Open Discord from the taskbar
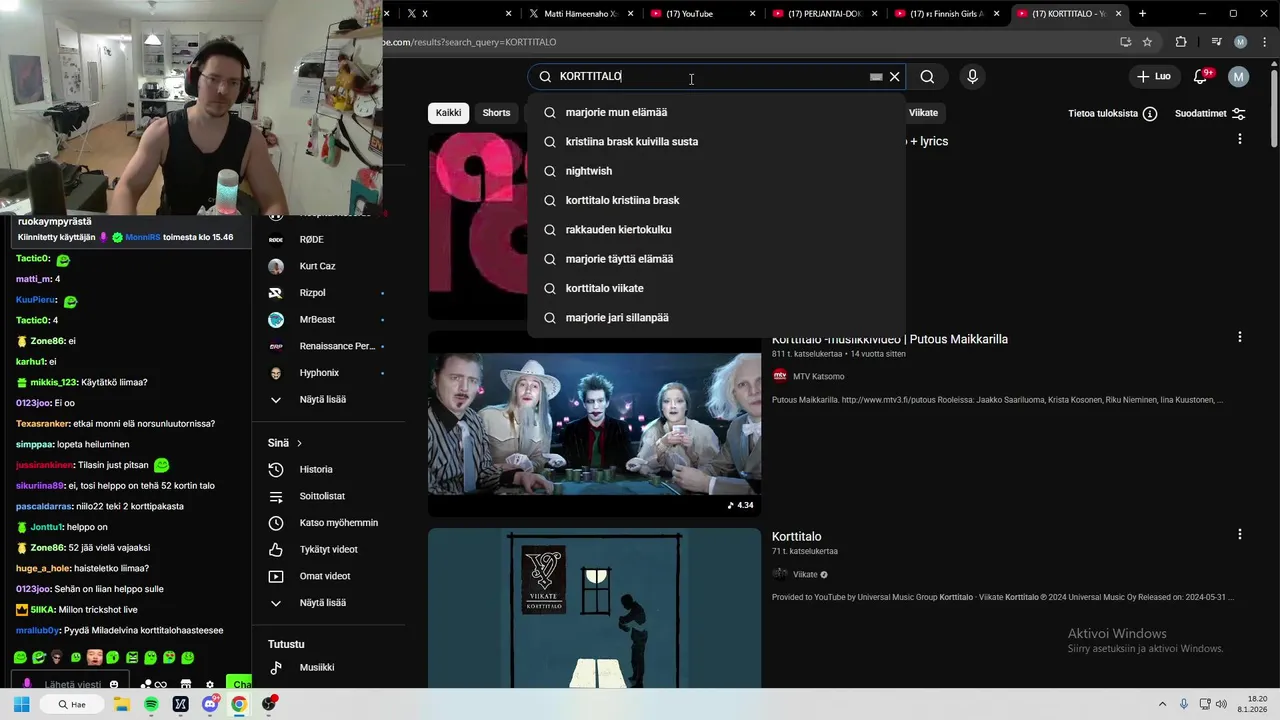The image size is (1280, 720). click(210, 704)
